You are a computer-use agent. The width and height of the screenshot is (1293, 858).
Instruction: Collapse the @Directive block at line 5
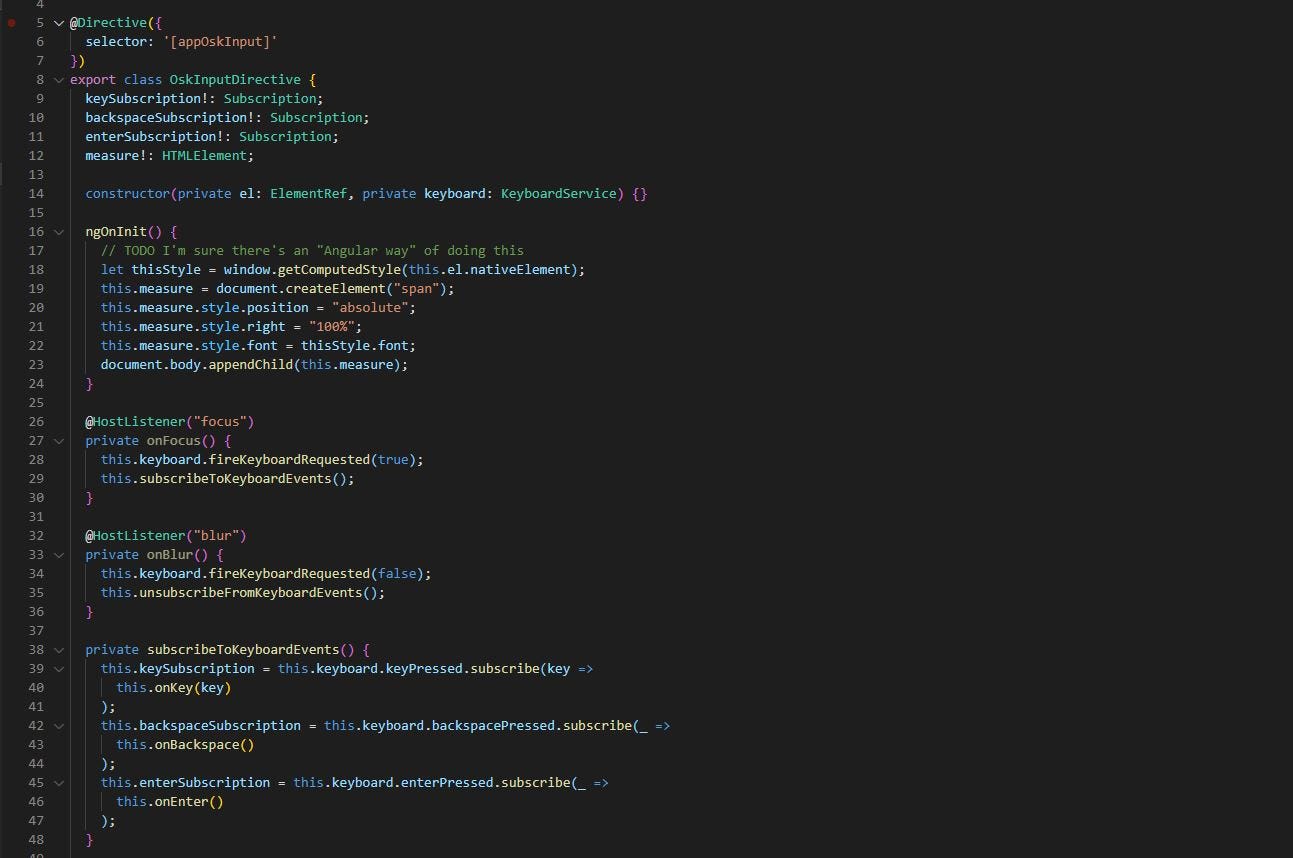[x=59, y=22]
